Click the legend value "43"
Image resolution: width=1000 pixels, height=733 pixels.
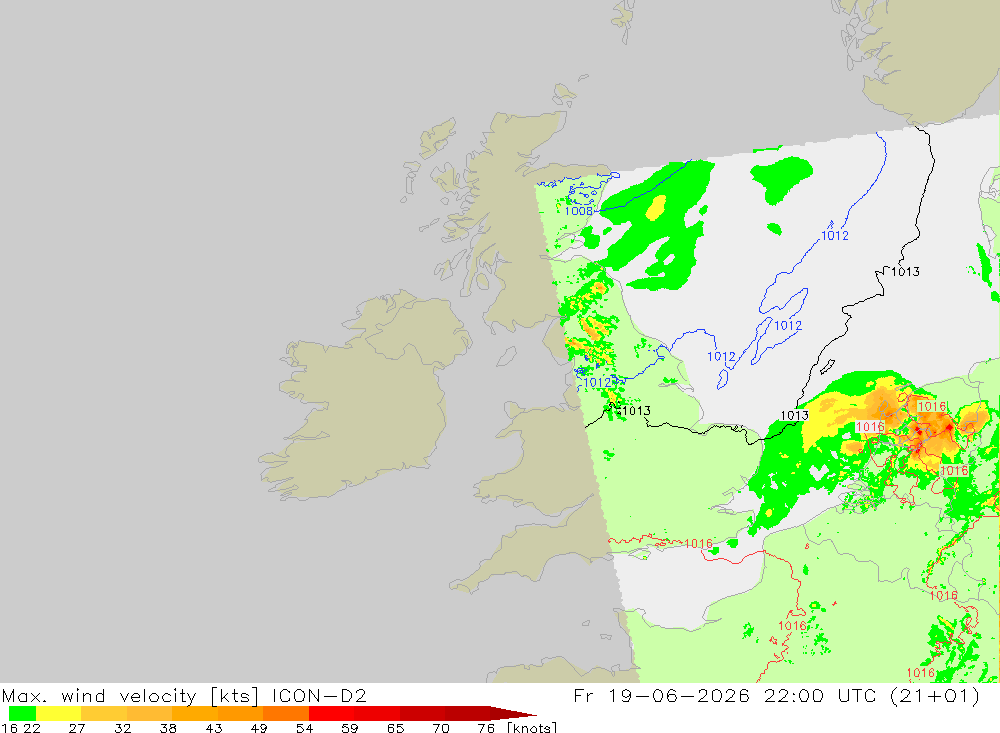(214, 728)
